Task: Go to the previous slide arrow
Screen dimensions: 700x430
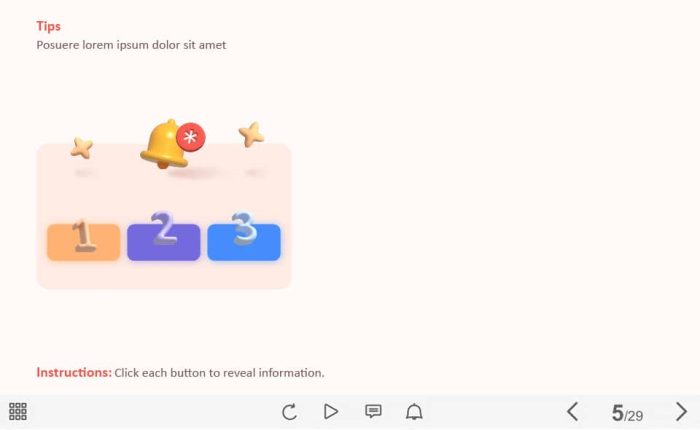Action: (573, 411)
